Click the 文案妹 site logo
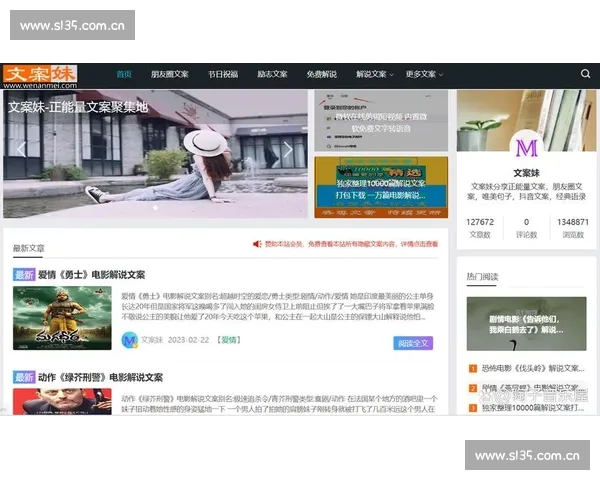 tap(40, 74)
